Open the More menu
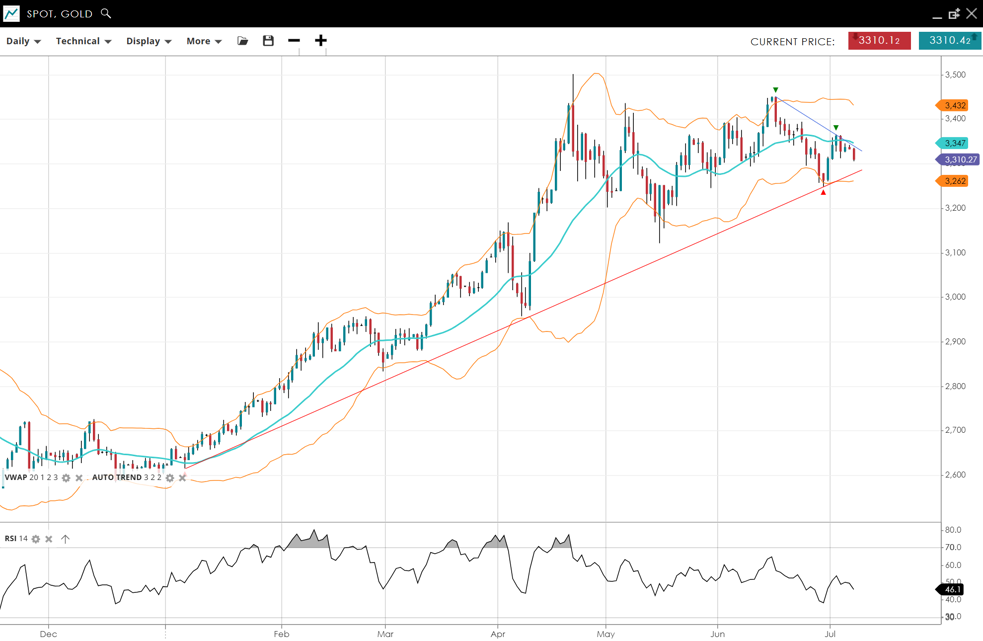Screen dimensions: 983x641 click(x=203, y=41)
